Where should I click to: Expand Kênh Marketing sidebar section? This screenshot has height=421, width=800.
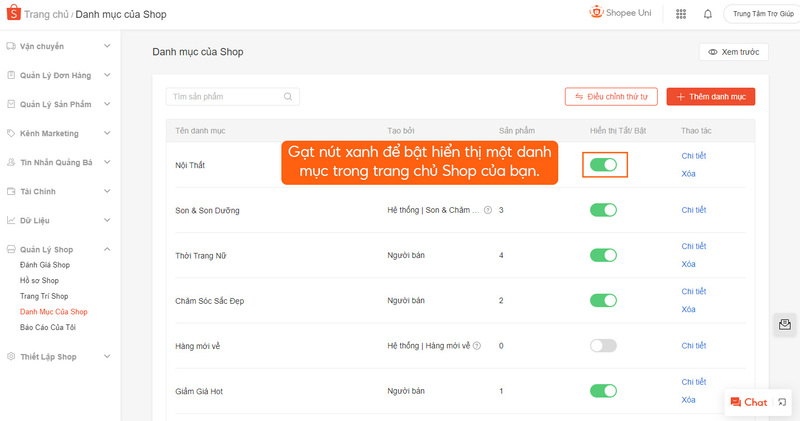(x=107, y=132)
